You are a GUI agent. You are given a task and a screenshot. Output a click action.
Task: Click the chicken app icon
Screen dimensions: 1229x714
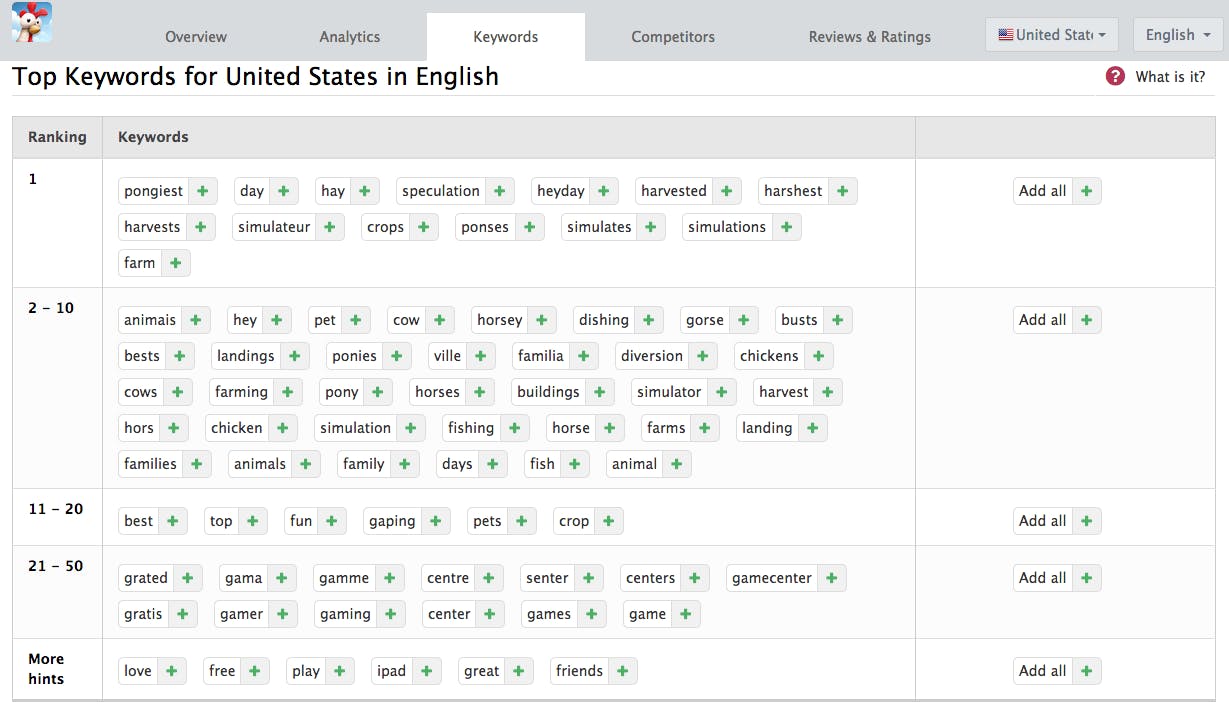click(x=32, y=22)
